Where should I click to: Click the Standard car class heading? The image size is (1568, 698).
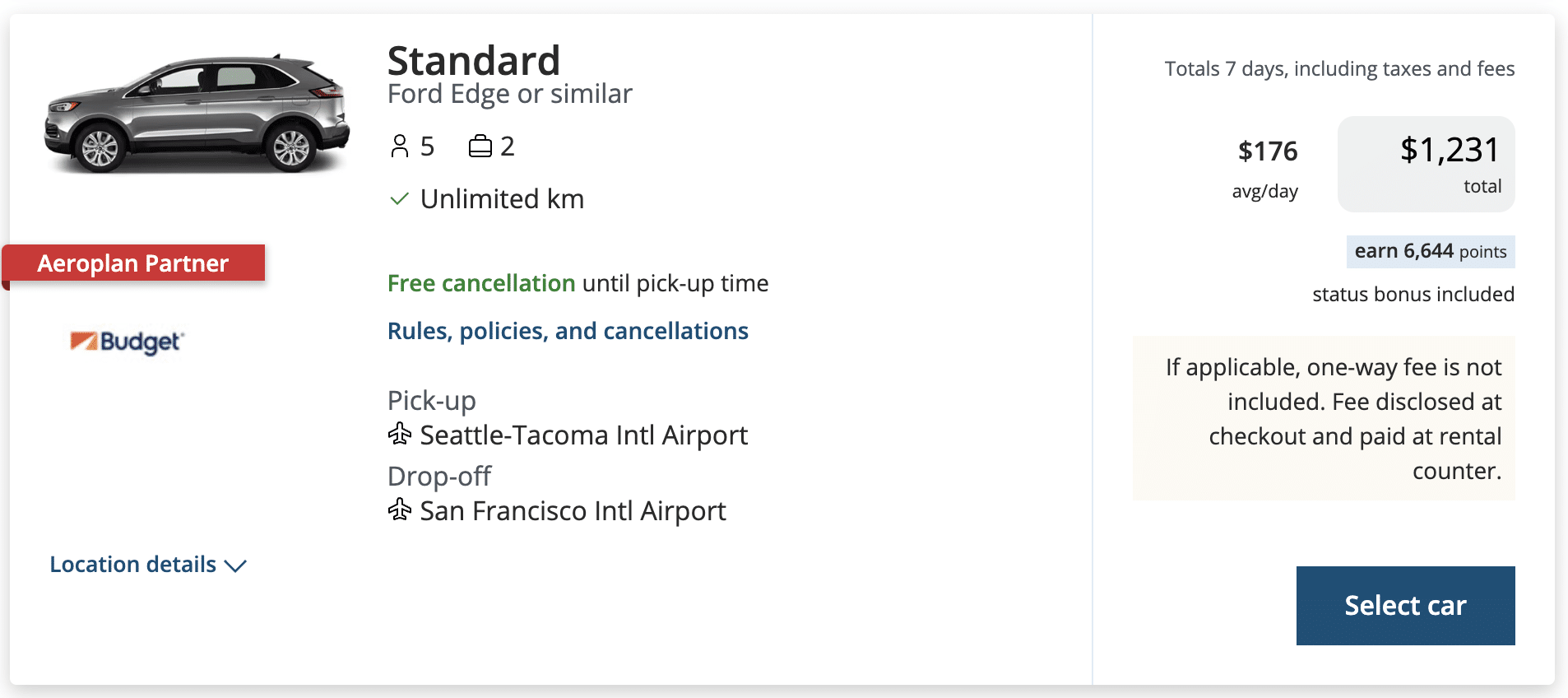(474, 61)
